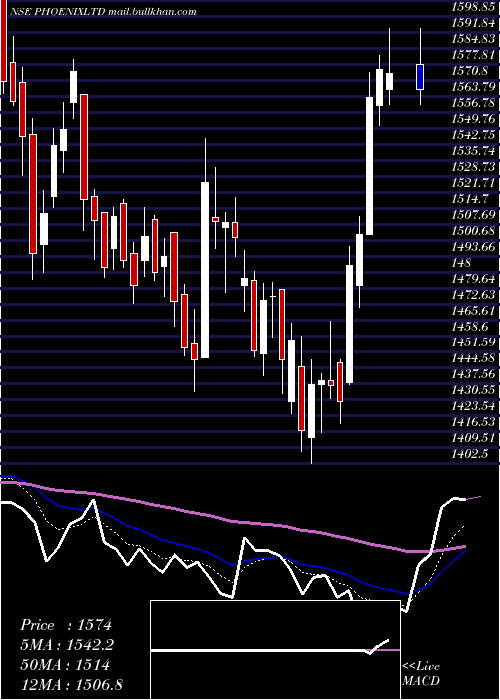Click the 1409.51 price axis label
The height and width of the screenshot is (700, 500).
pyautogui.click(x=474, y=439)
